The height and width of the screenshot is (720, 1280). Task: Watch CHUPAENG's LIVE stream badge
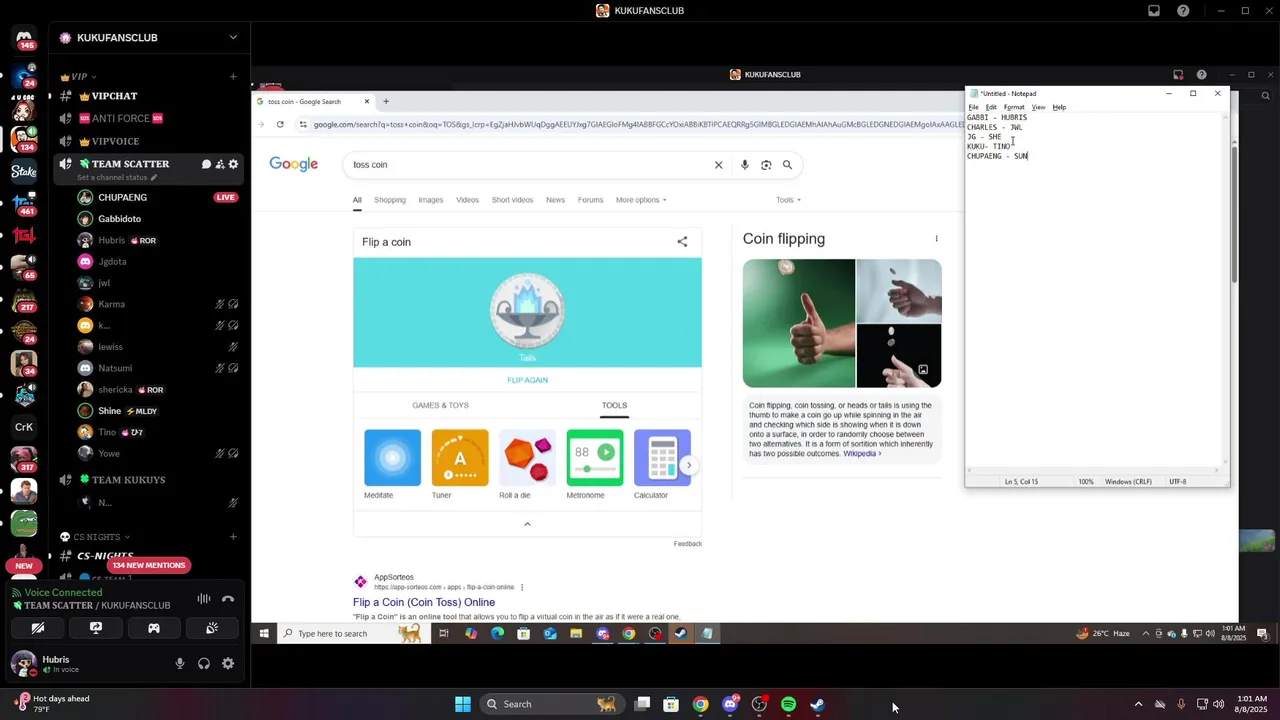click(226, 197)
